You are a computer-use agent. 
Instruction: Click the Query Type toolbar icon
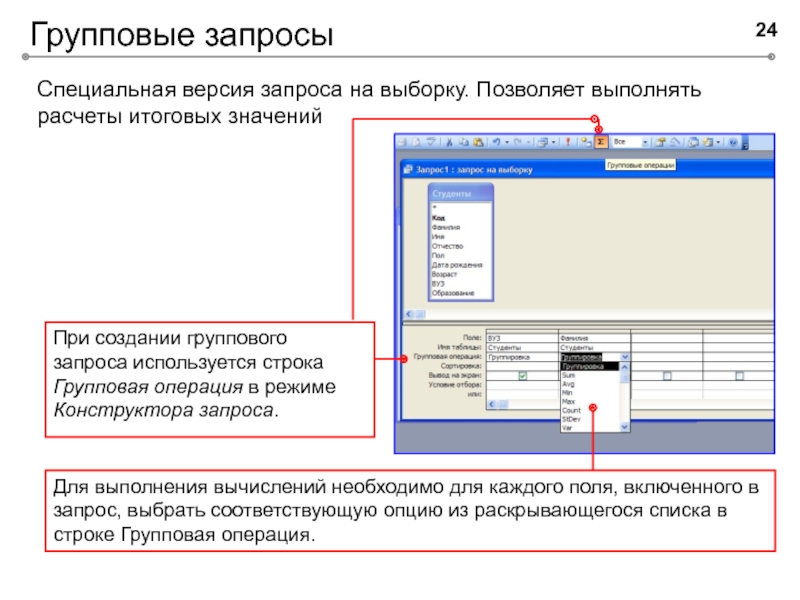542,142
